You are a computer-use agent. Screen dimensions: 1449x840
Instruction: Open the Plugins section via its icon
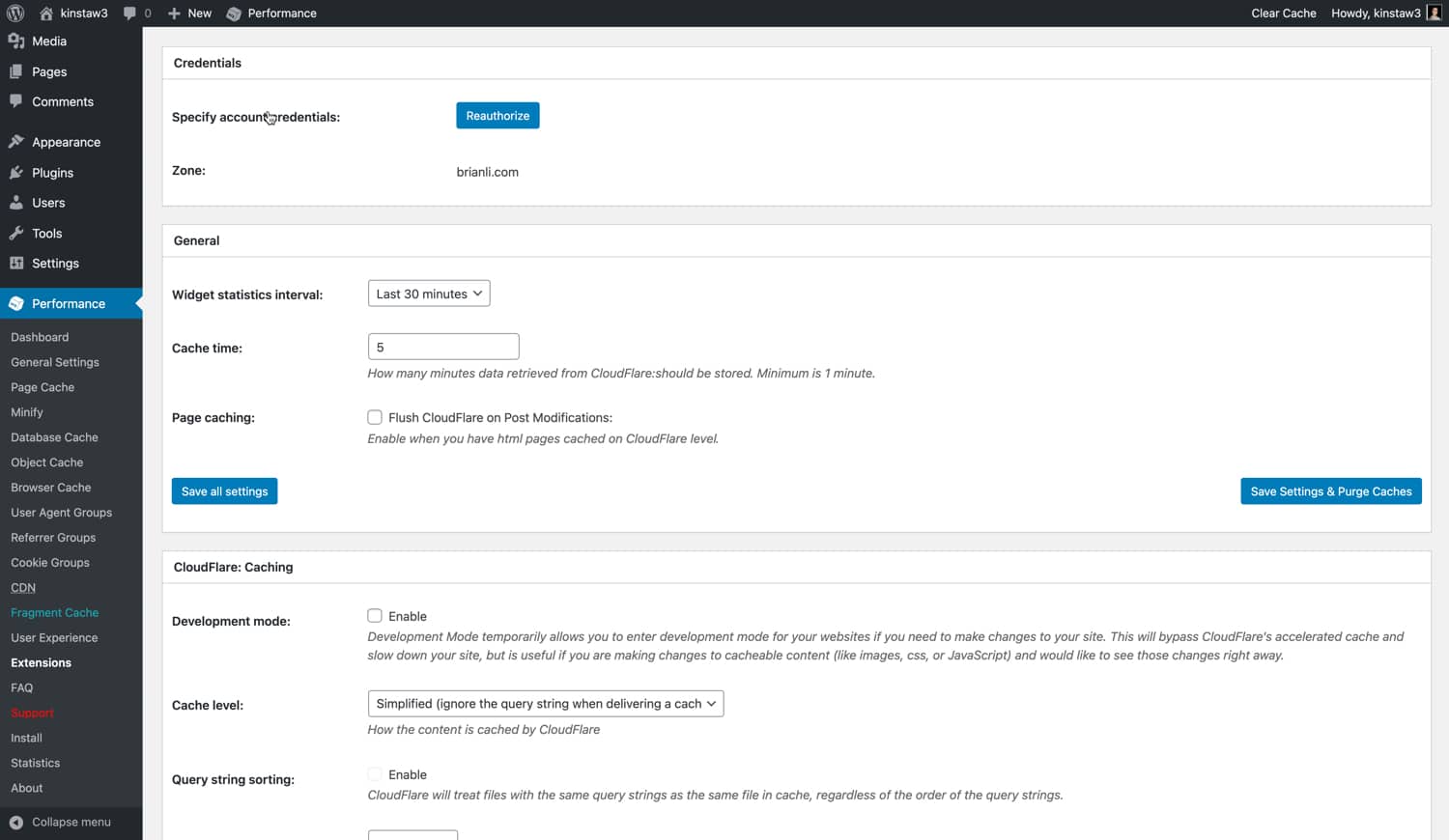[x=16, y=172]
